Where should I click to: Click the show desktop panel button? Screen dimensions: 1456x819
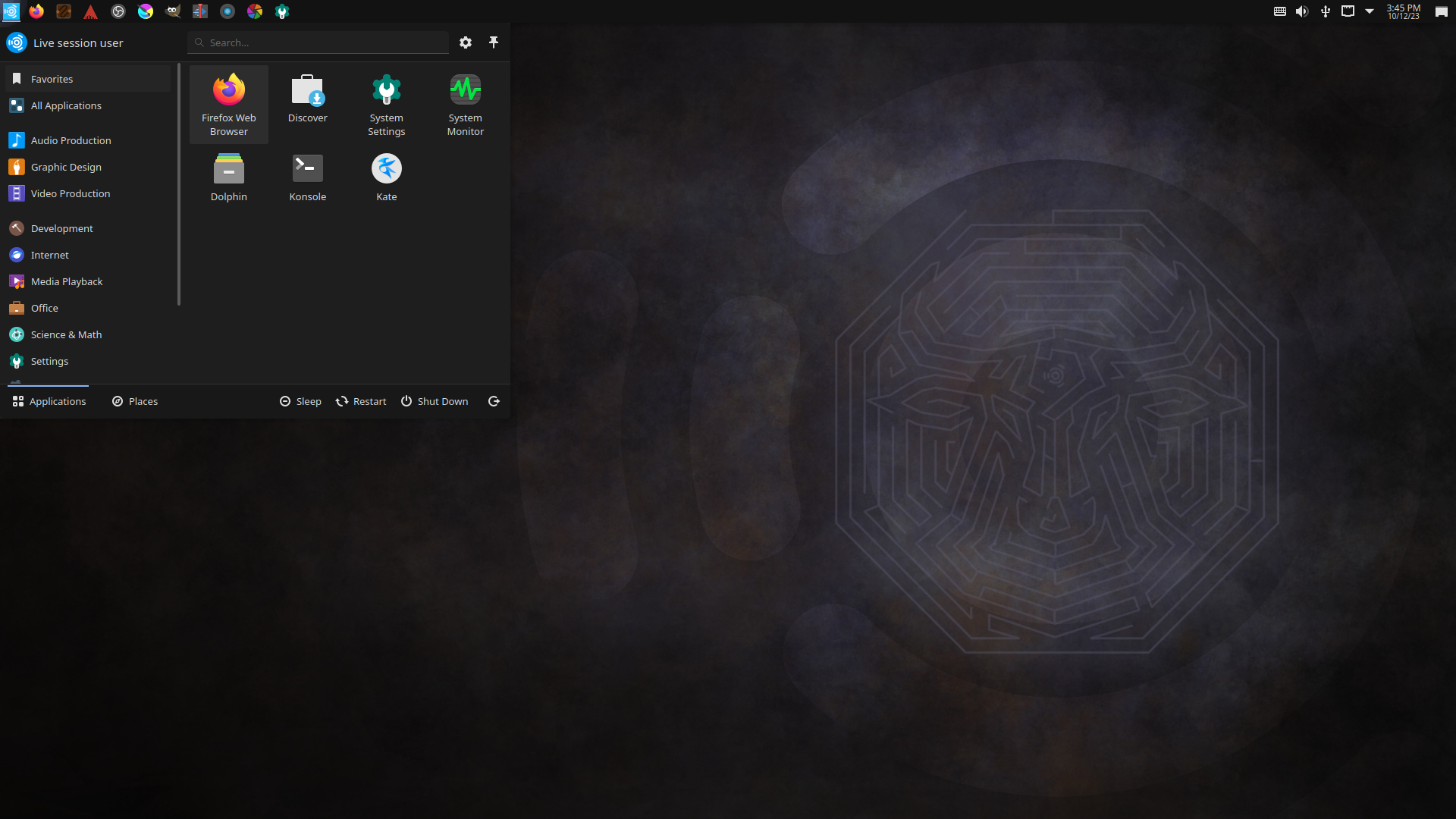(1442, 11)
